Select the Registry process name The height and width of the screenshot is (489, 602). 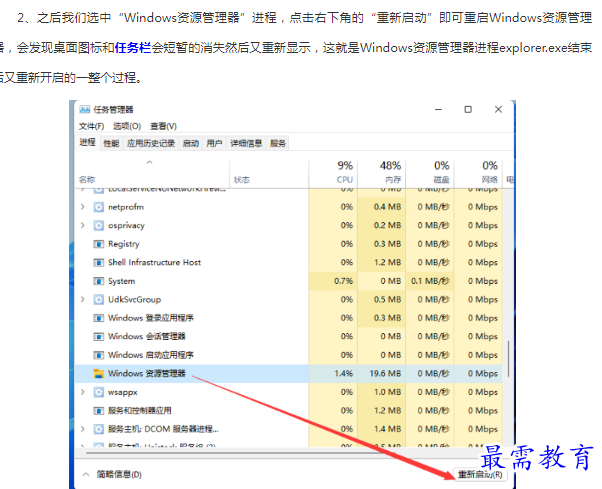click(x=124, y=244)
